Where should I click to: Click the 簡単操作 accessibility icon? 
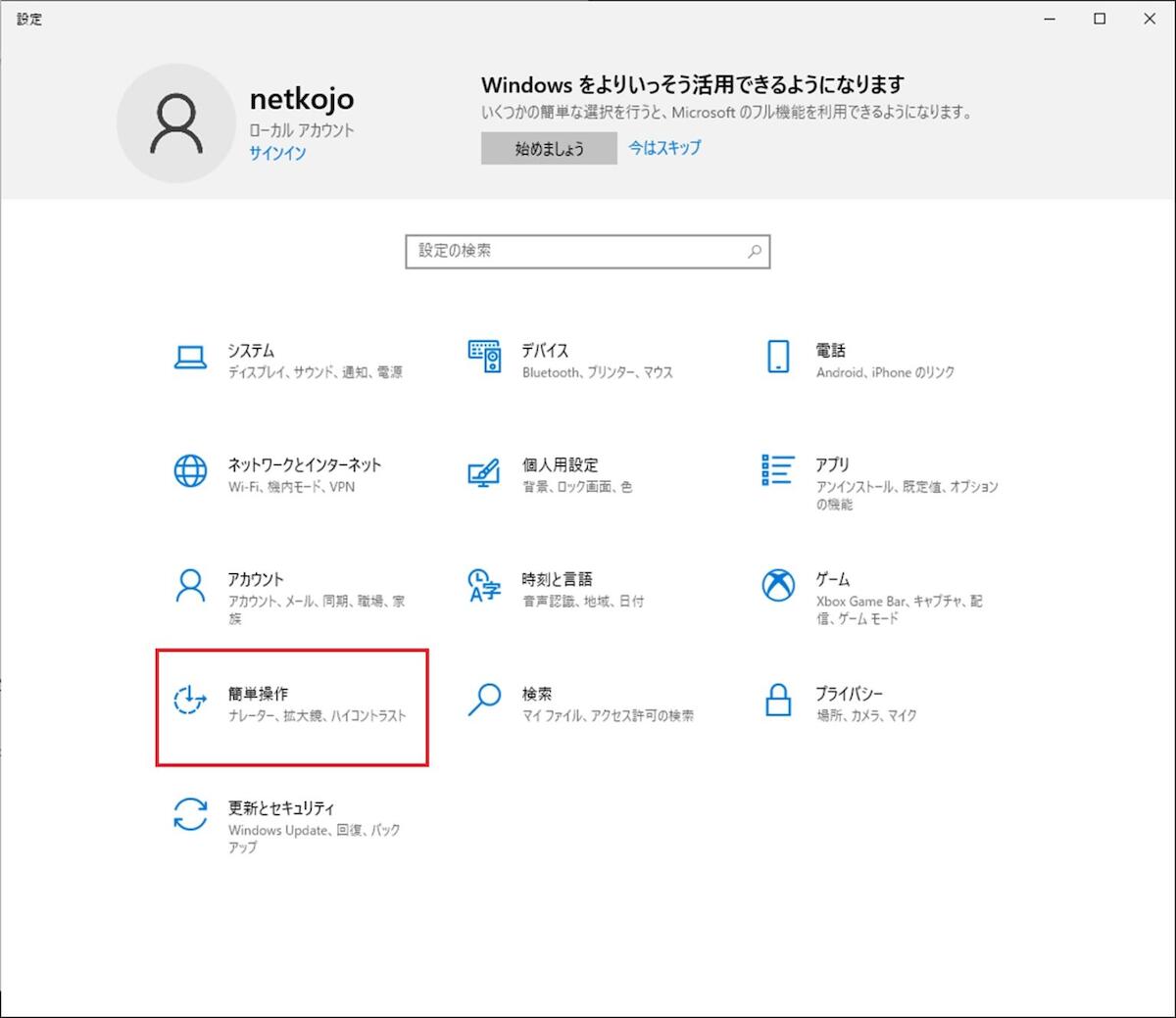190,701
